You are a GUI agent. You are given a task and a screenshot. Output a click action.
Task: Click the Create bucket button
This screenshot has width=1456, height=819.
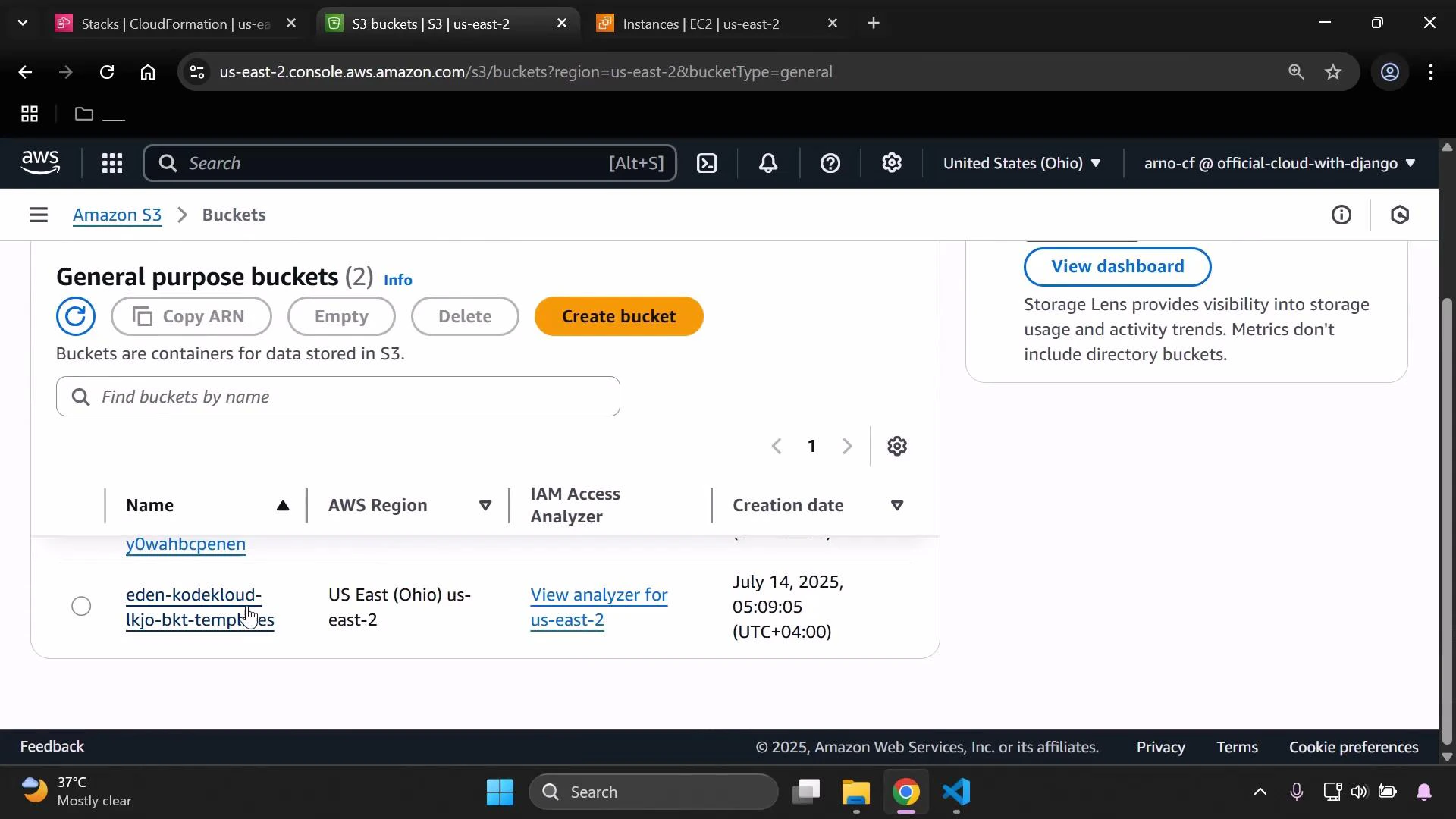(x=619, y=316)
